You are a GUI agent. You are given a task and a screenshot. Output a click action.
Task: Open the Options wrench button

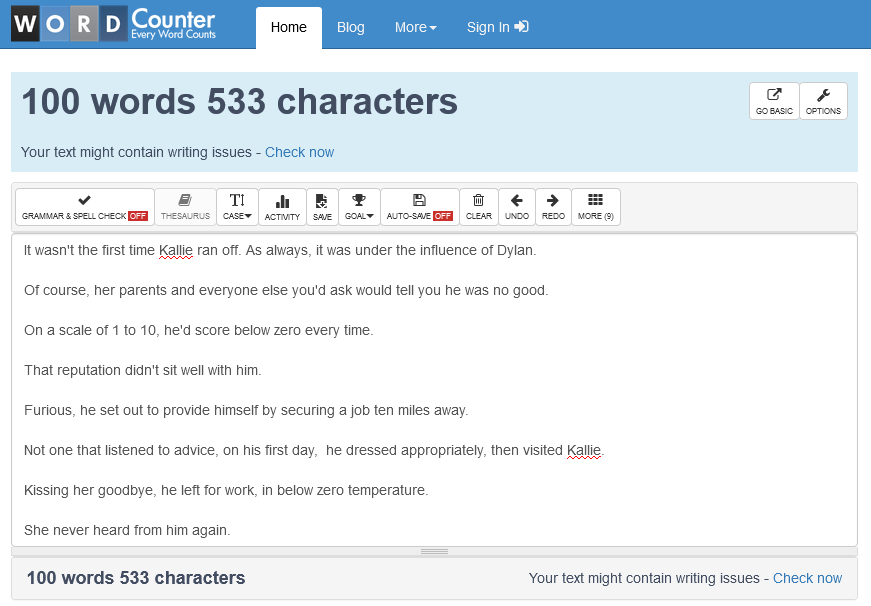pos(823,101)
